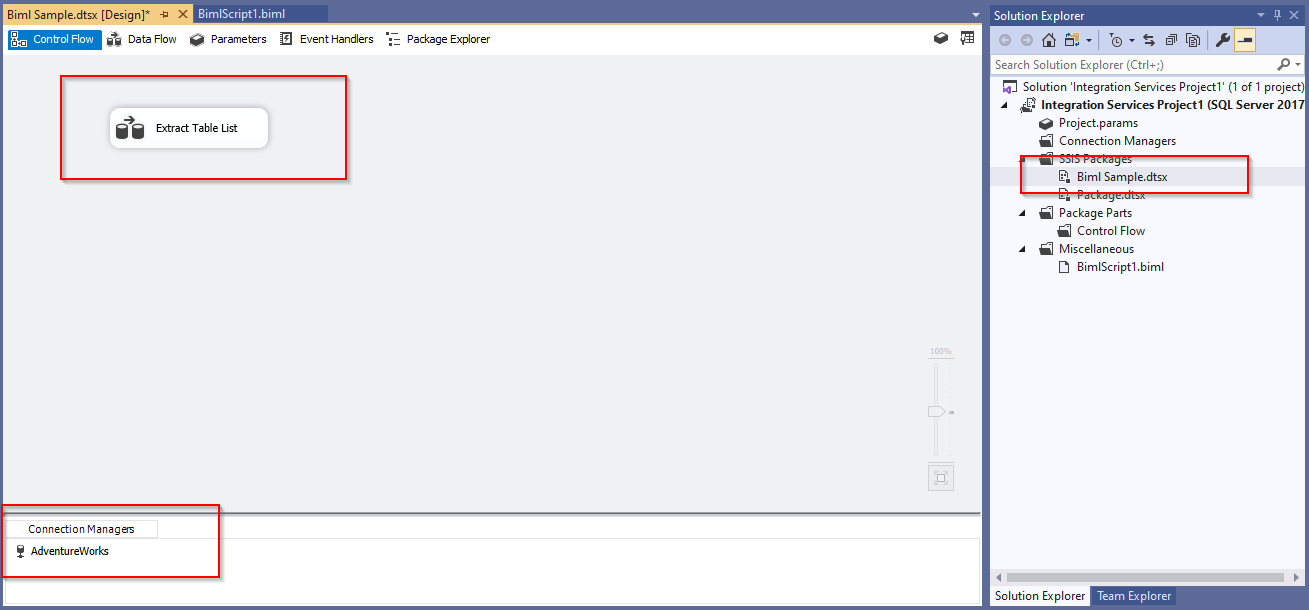
Task: Click the SSIS Toolbox icon on designer toolbar
Action: (941, 38)
